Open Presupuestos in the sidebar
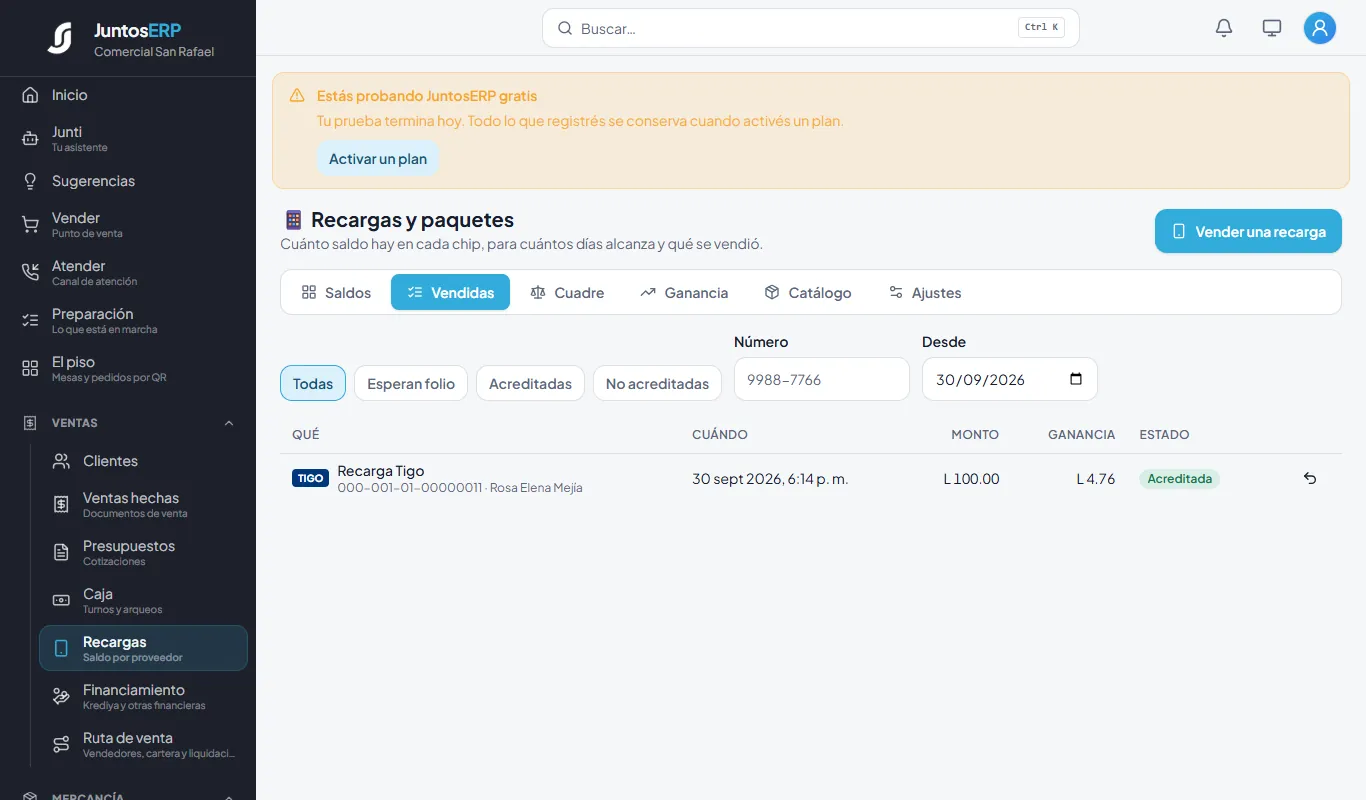 143,552
